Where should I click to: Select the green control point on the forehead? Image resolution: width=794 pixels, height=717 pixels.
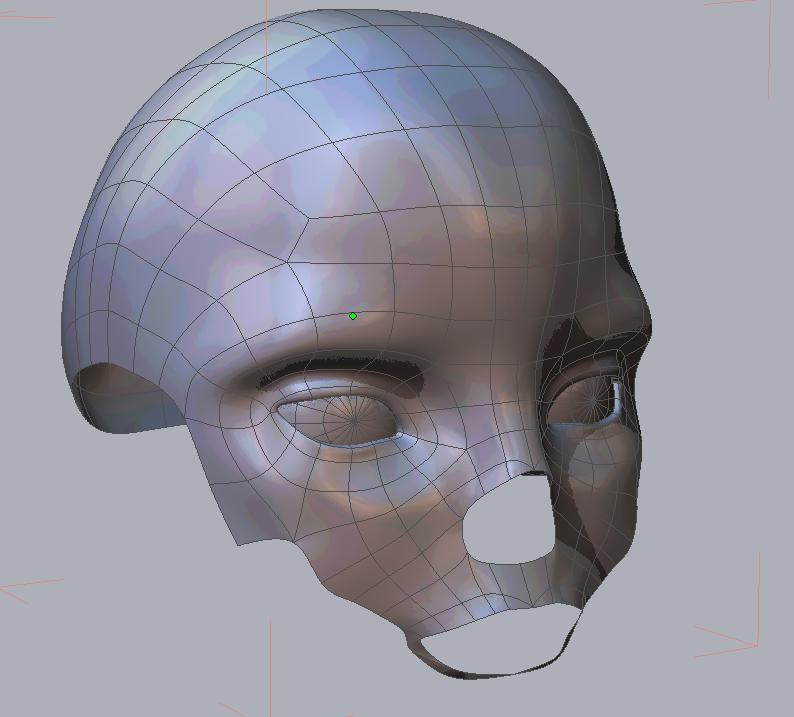[353, 316]
